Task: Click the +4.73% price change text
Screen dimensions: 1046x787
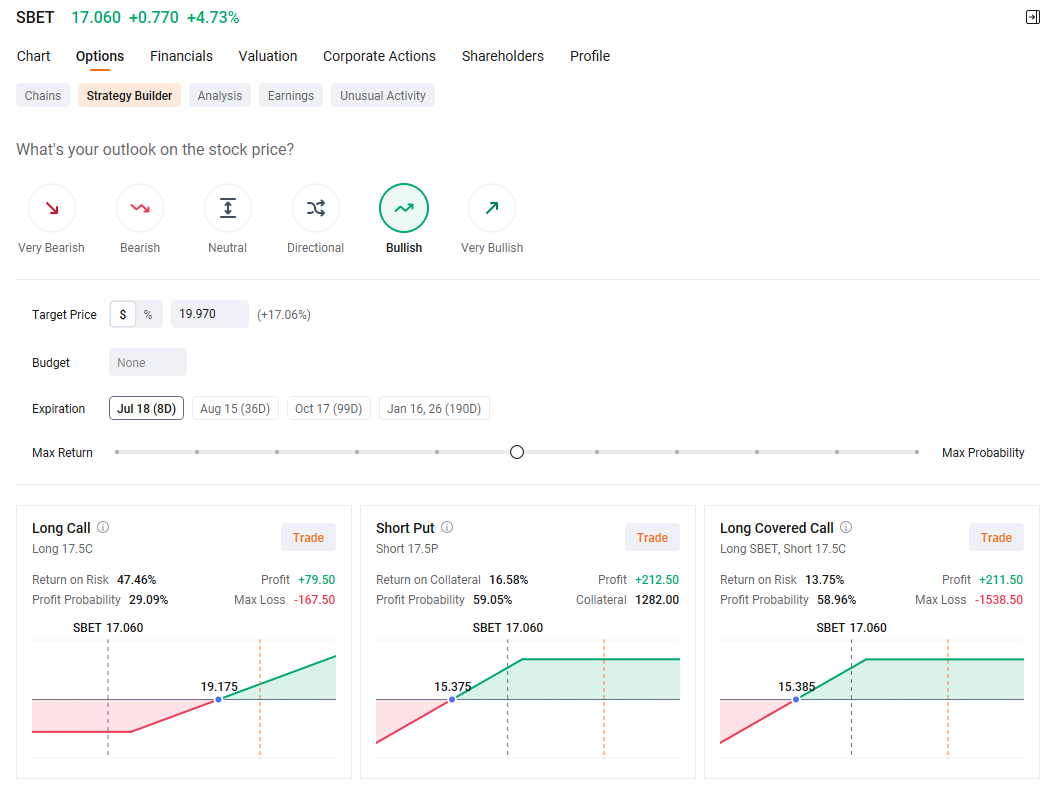Action: tap(213, 17)
